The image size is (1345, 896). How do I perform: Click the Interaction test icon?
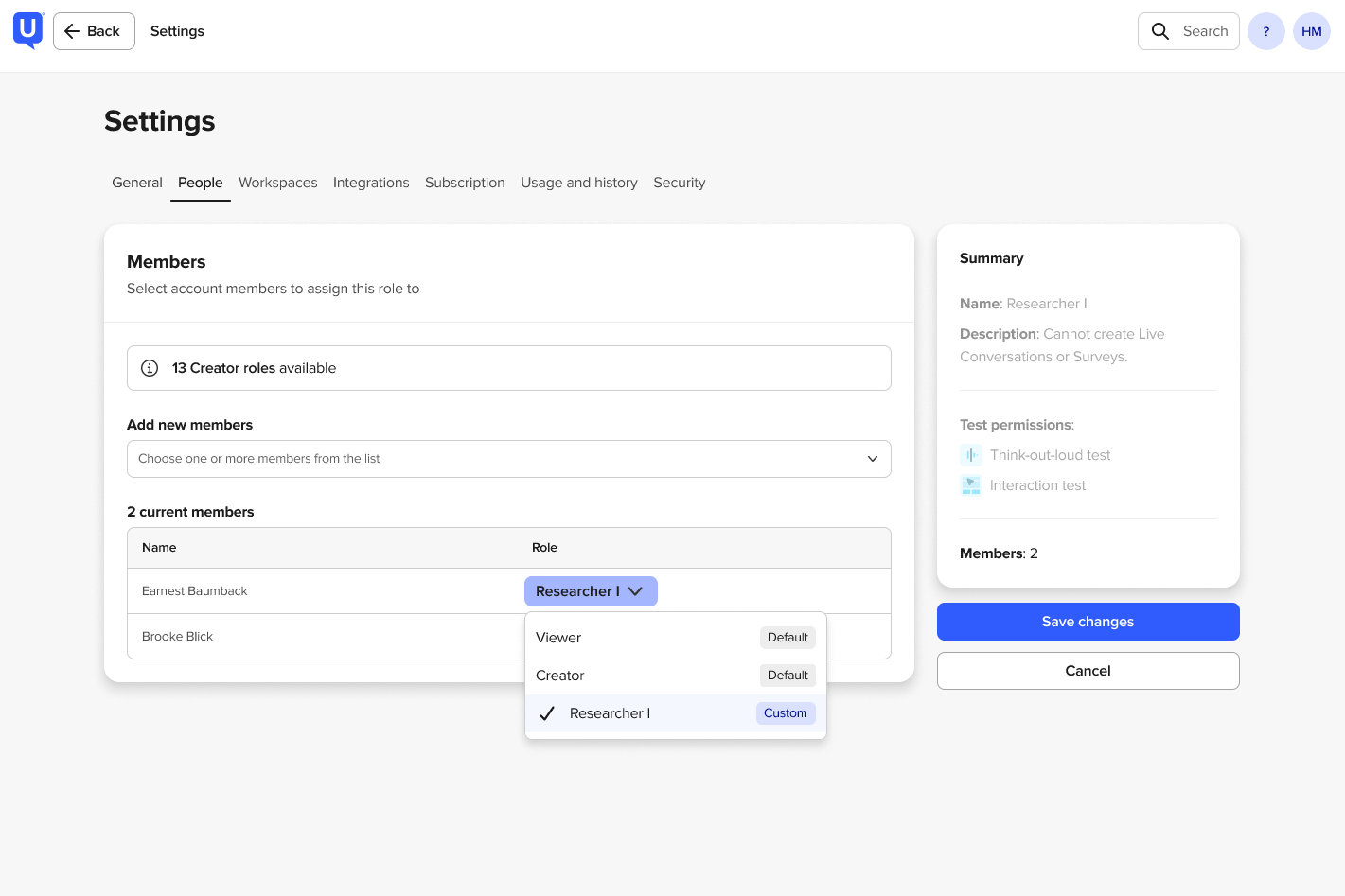[971, 485]
